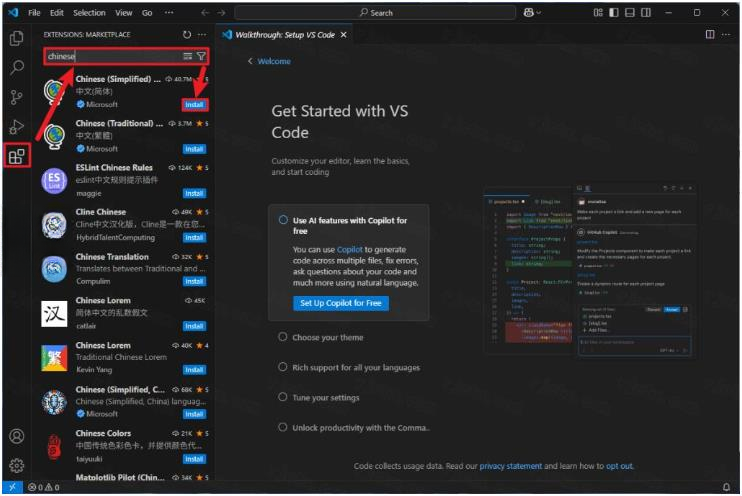Open Chinese Colors extension entry

point(125,446)
